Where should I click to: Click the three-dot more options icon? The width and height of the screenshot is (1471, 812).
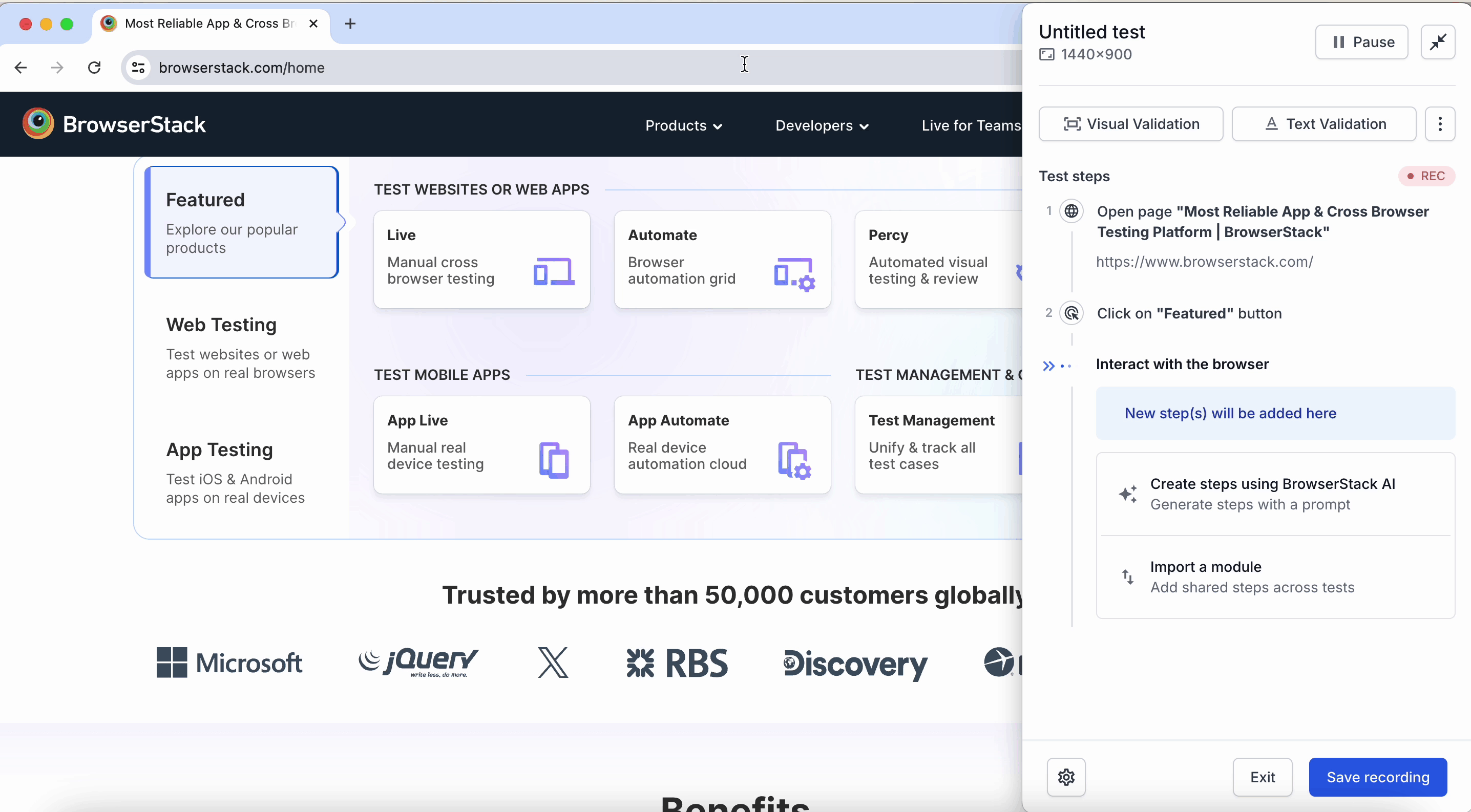(x=1440, y=123)
